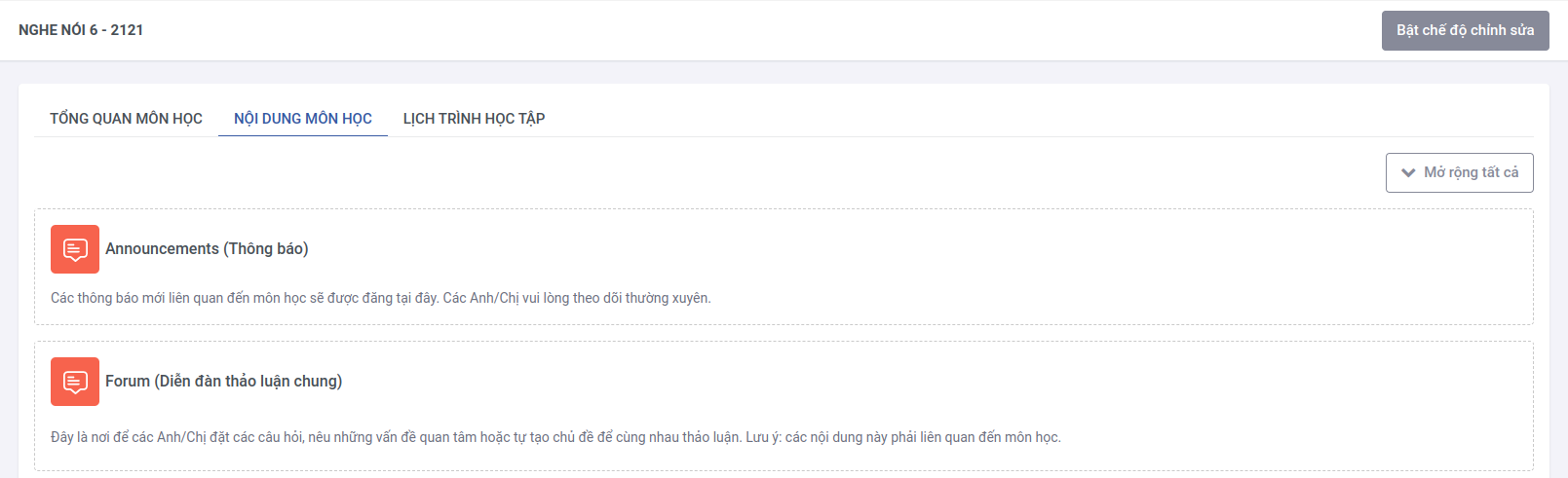The width and height of the screenshot is (1568, 478).
Task: Open Forum (Diễn đàn thảo luận chung) link
Action: click(x=223, y=382)
